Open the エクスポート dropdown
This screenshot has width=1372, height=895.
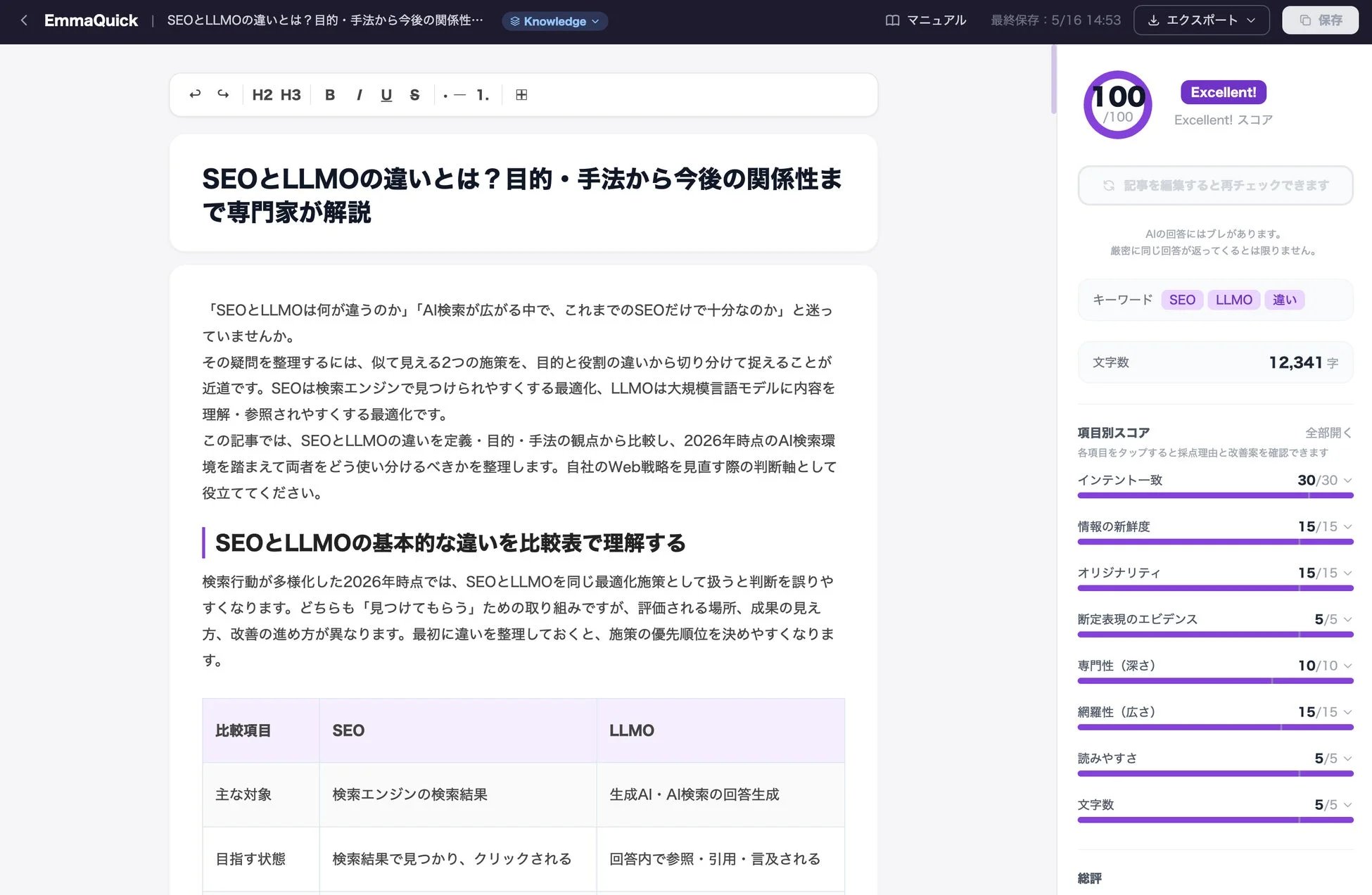click(x=1202, y=20)
